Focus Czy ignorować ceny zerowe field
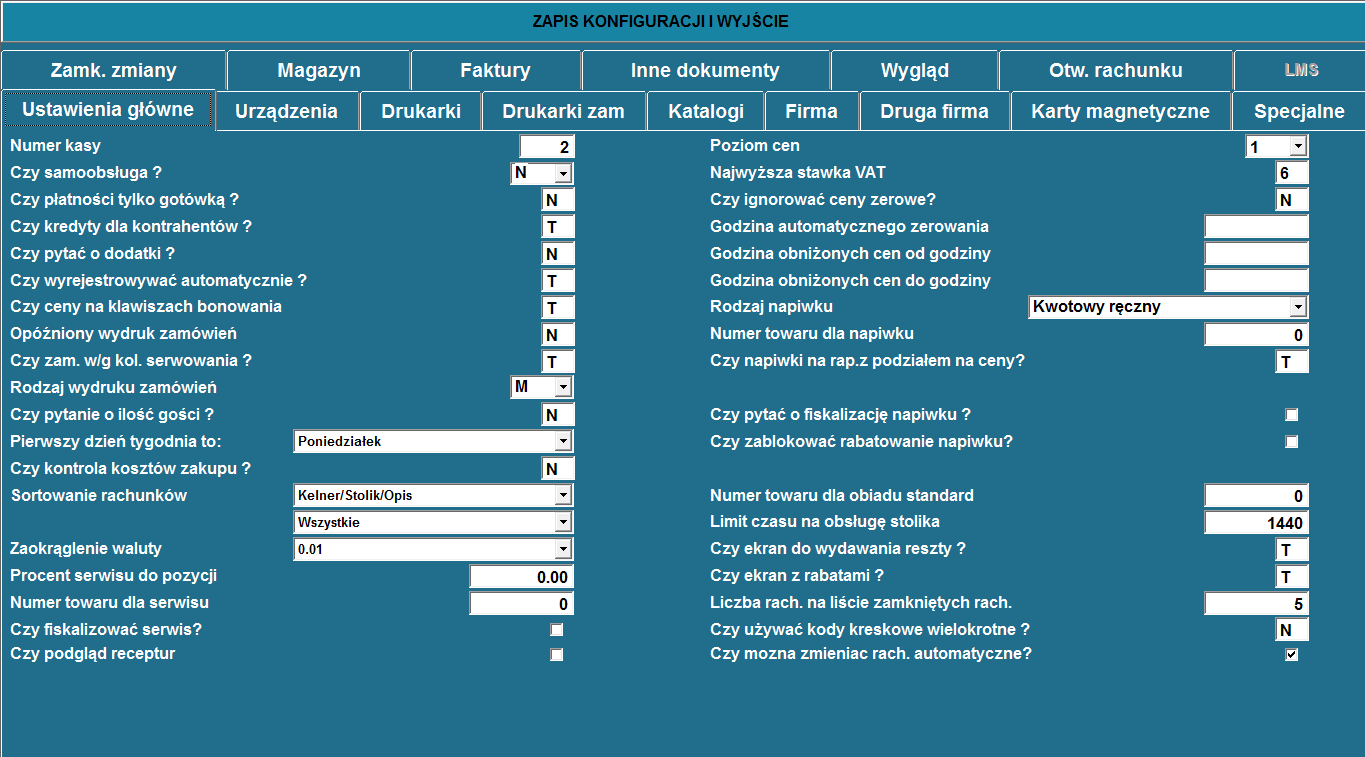The height and width of the screenshot is (757, 1365). (1292, 200)
